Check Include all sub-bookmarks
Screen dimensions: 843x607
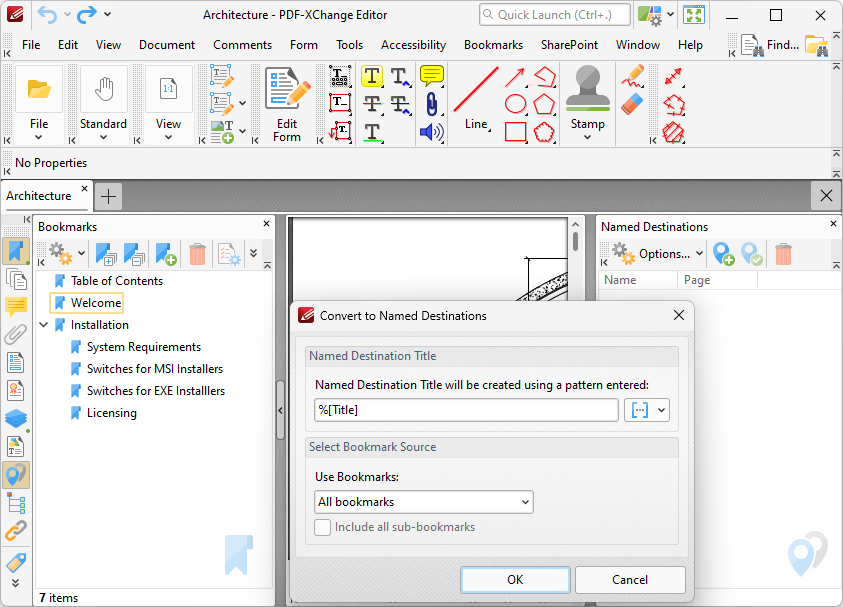[323, 527]
